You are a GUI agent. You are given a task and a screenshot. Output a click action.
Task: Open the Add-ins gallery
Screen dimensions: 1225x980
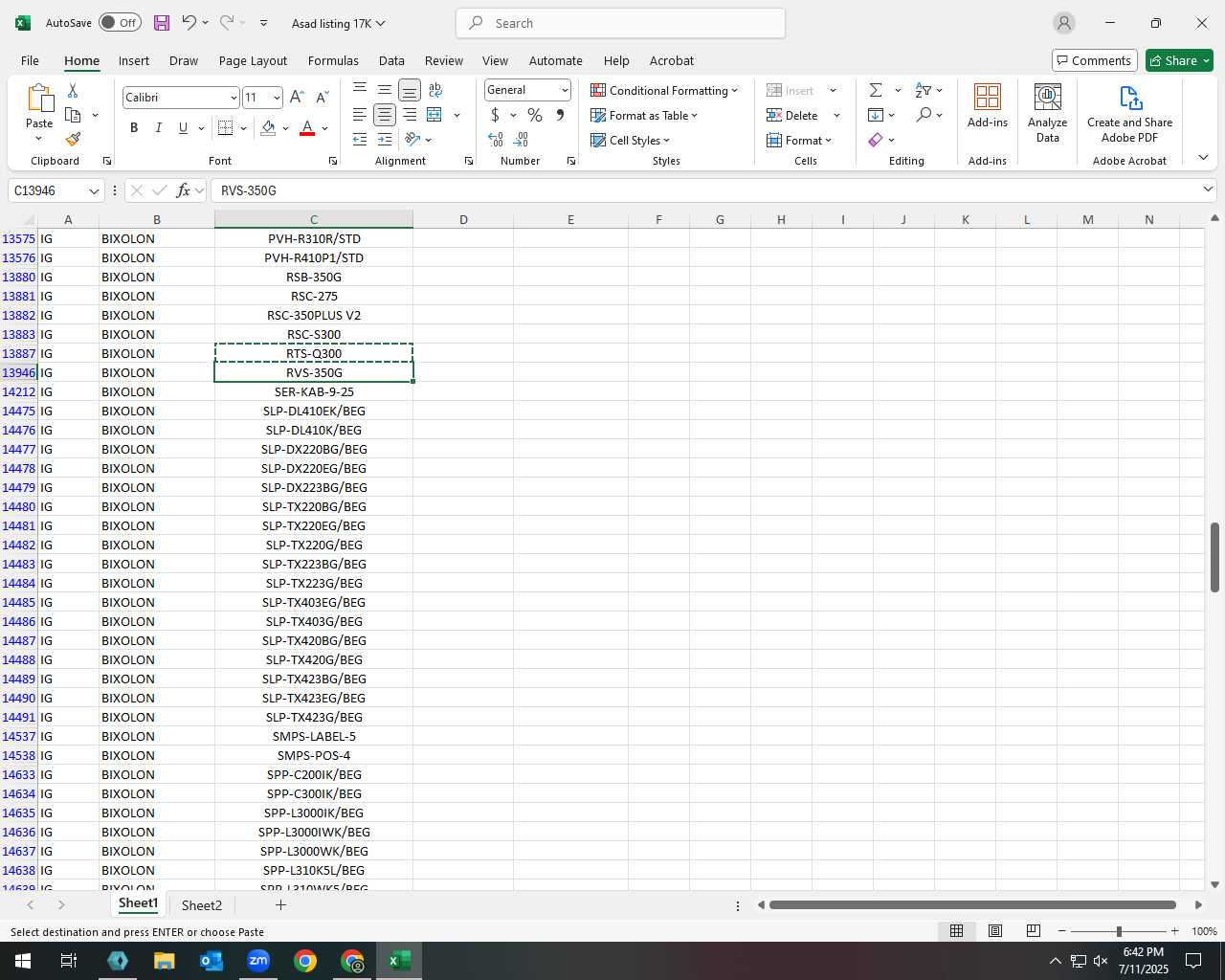tap(988, 105)
